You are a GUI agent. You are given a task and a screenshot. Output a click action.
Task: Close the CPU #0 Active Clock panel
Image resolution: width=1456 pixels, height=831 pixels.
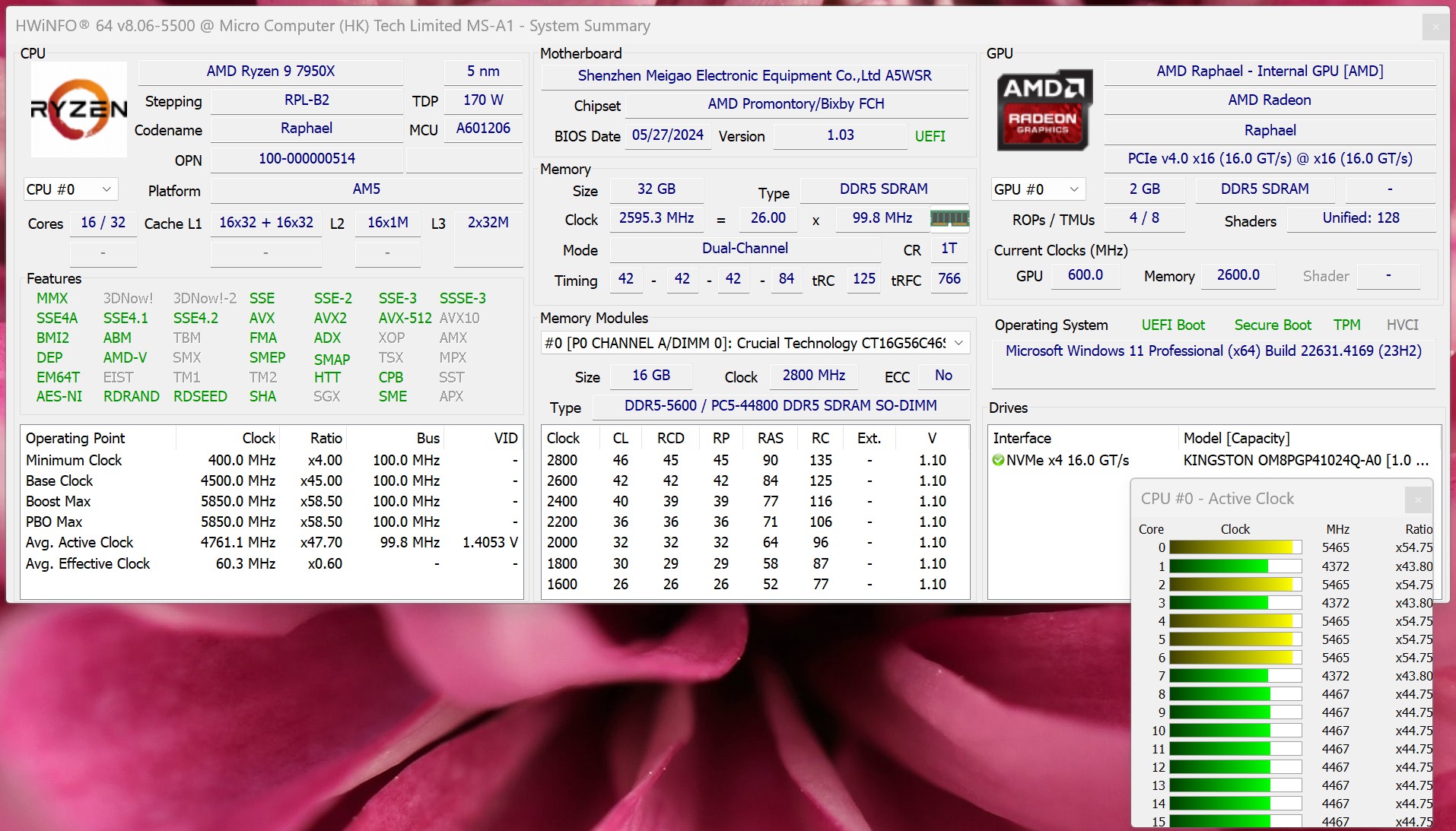(x=1417, y=500)
